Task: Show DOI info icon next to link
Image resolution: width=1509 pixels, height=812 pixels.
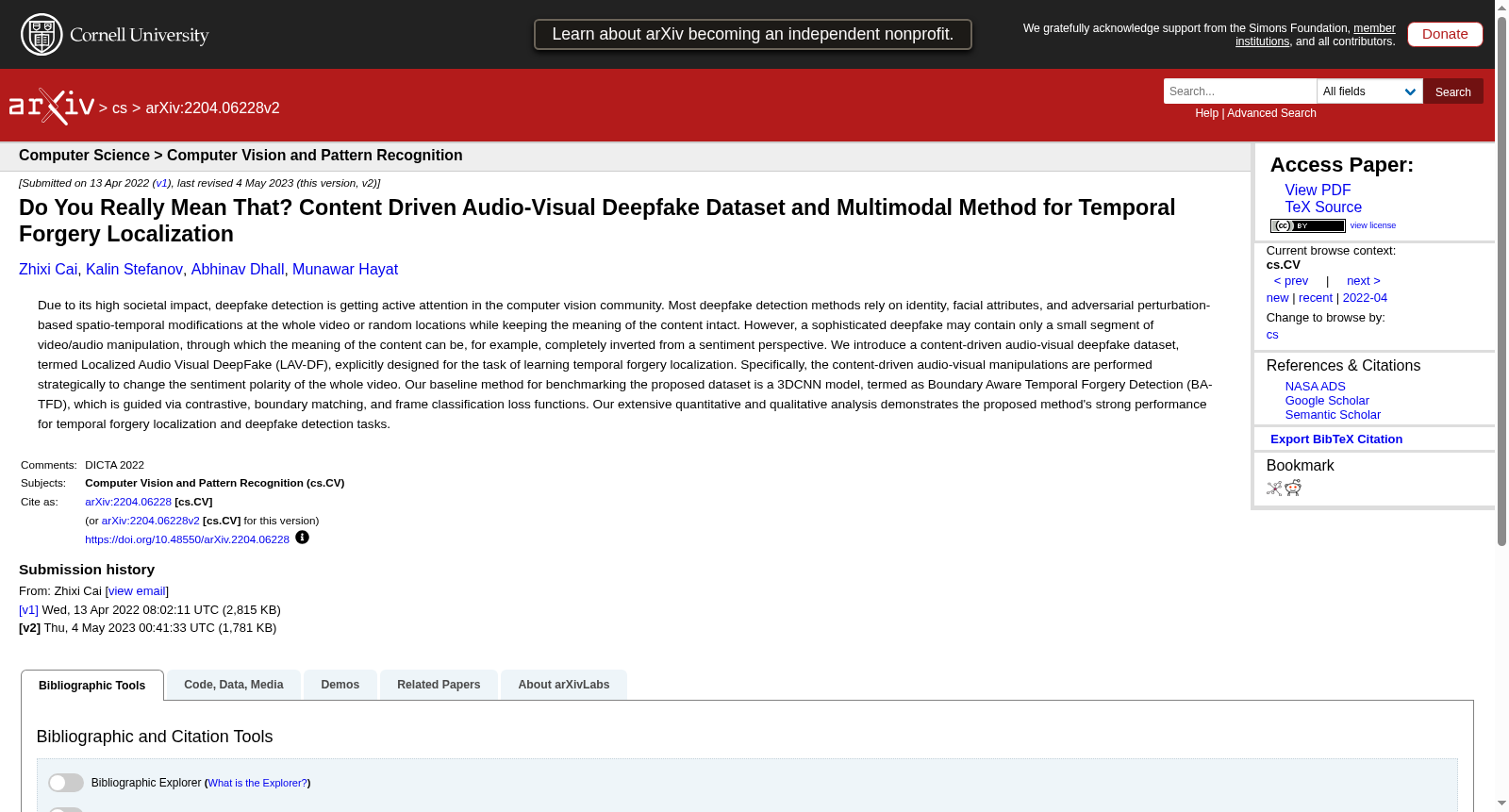Action: [x=302, y=538]
